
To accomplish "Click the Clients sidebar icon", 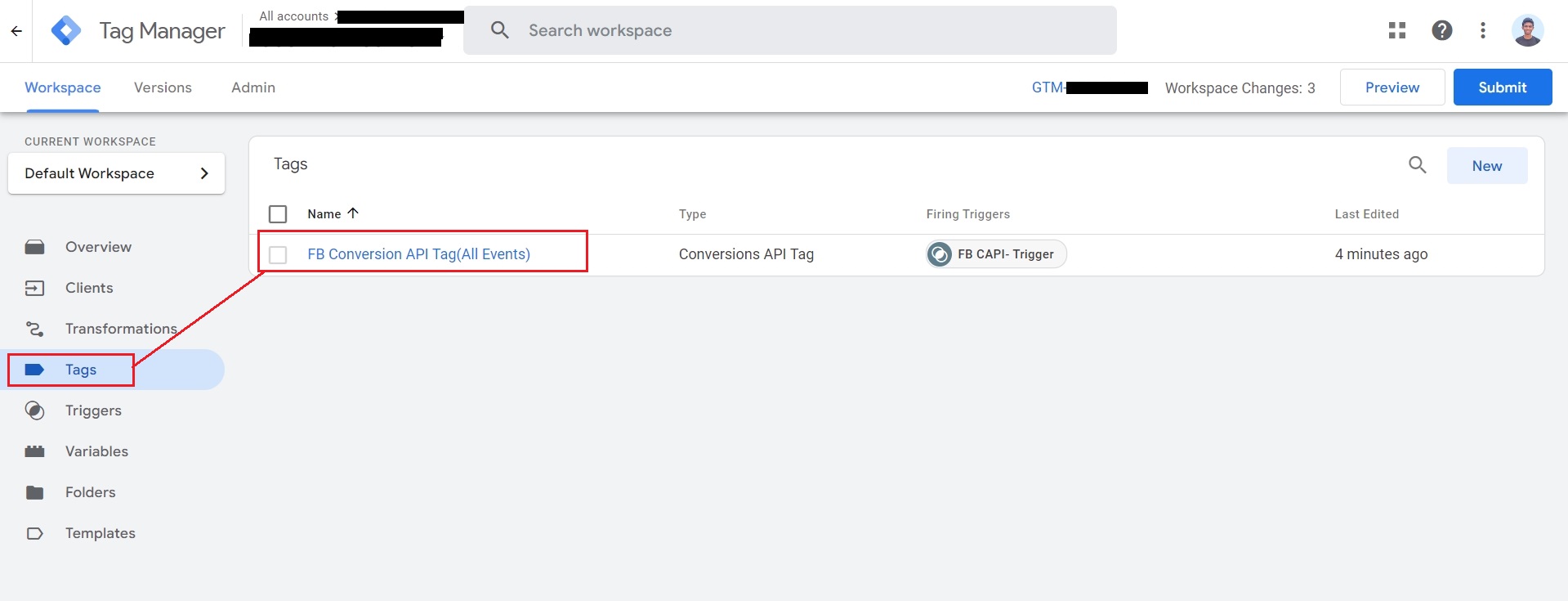I will [34, 288].
